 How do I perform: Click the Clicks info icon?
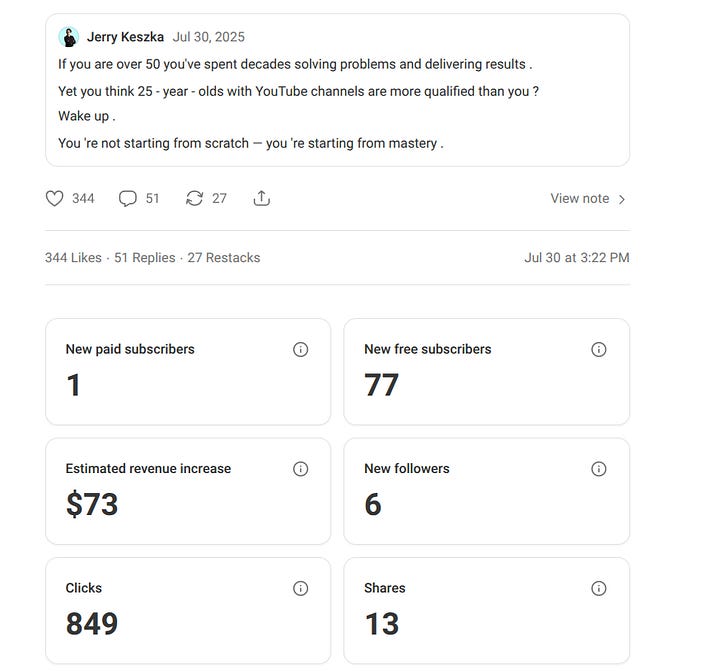tap(300, 588)
